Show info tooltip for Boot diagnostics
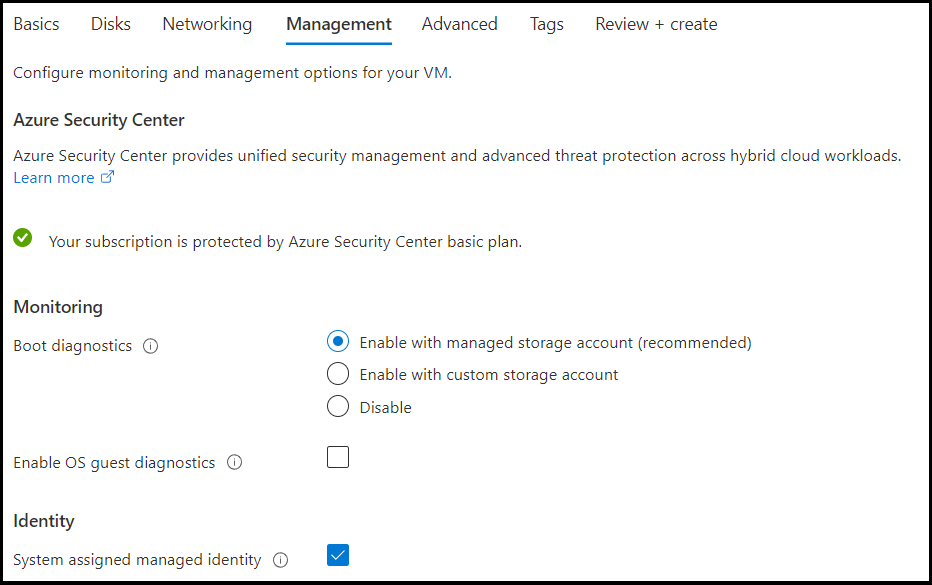This screenshot has width=932, height=585. [150, 346]
